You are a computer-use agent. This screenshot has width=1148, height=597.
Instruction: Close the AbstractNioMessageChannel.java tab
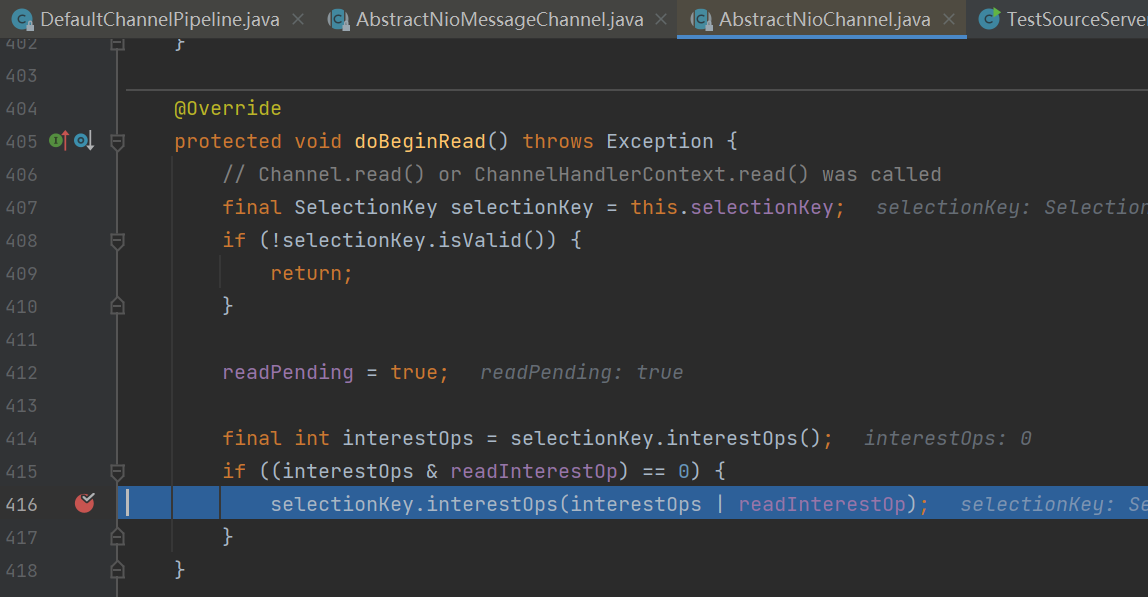coord(661,19)
